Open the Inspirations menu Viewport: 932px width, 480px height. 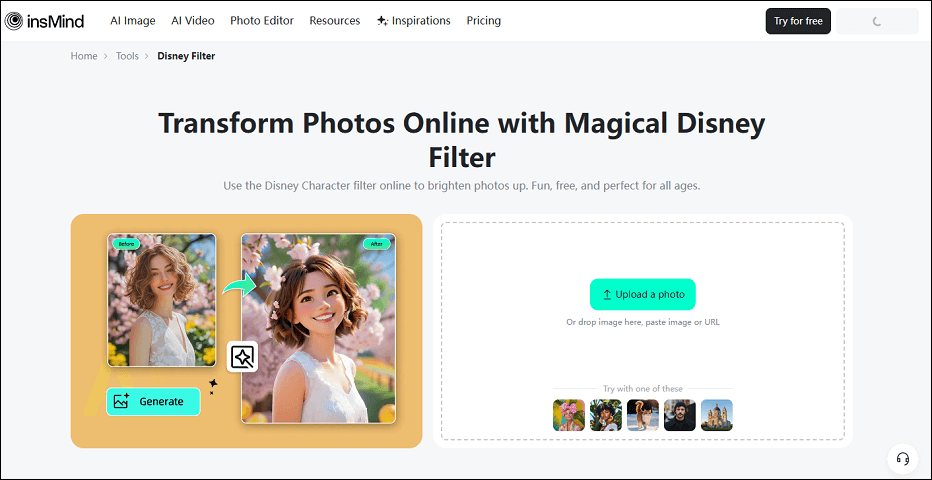(x=414, y=21)
